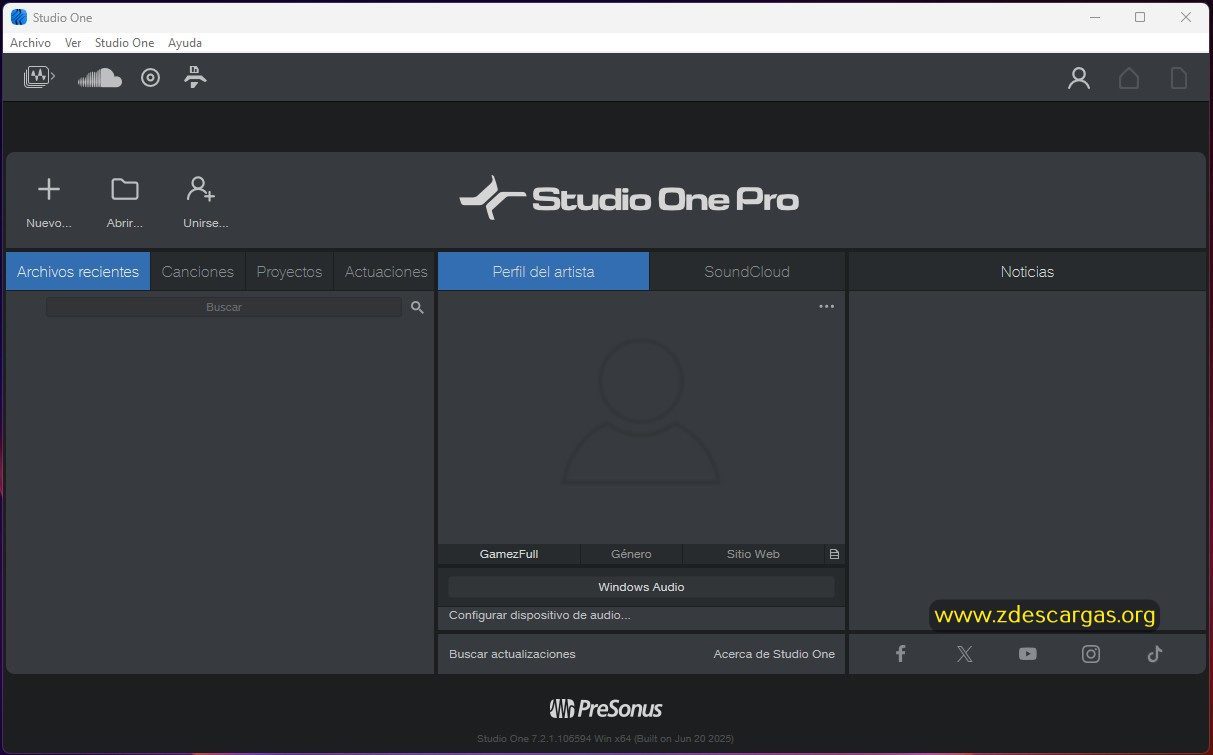Open the Ver menu
1213x755 pixels.
[x=73, y=43]
